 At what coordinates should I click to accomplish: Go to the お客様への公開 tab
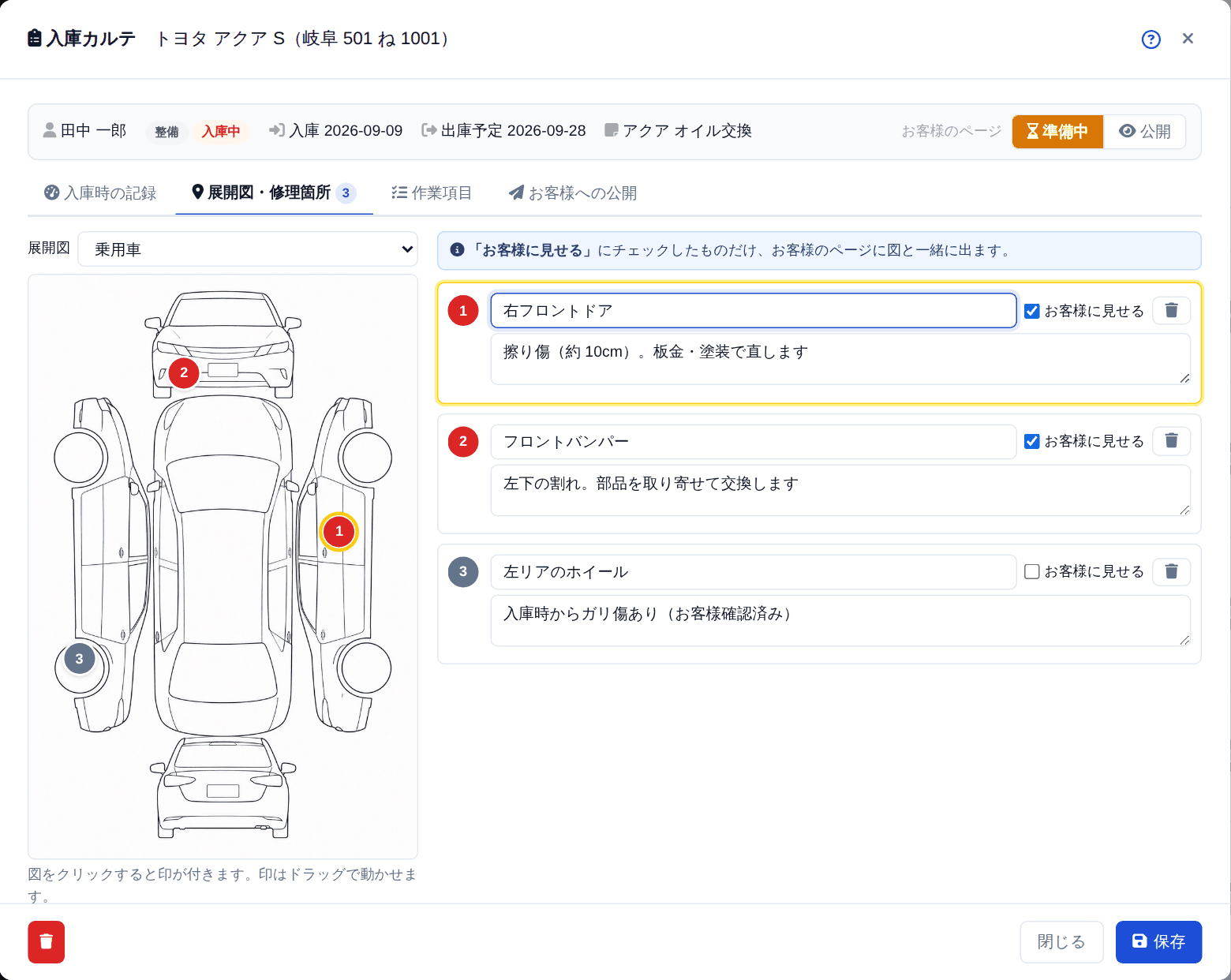573,193
